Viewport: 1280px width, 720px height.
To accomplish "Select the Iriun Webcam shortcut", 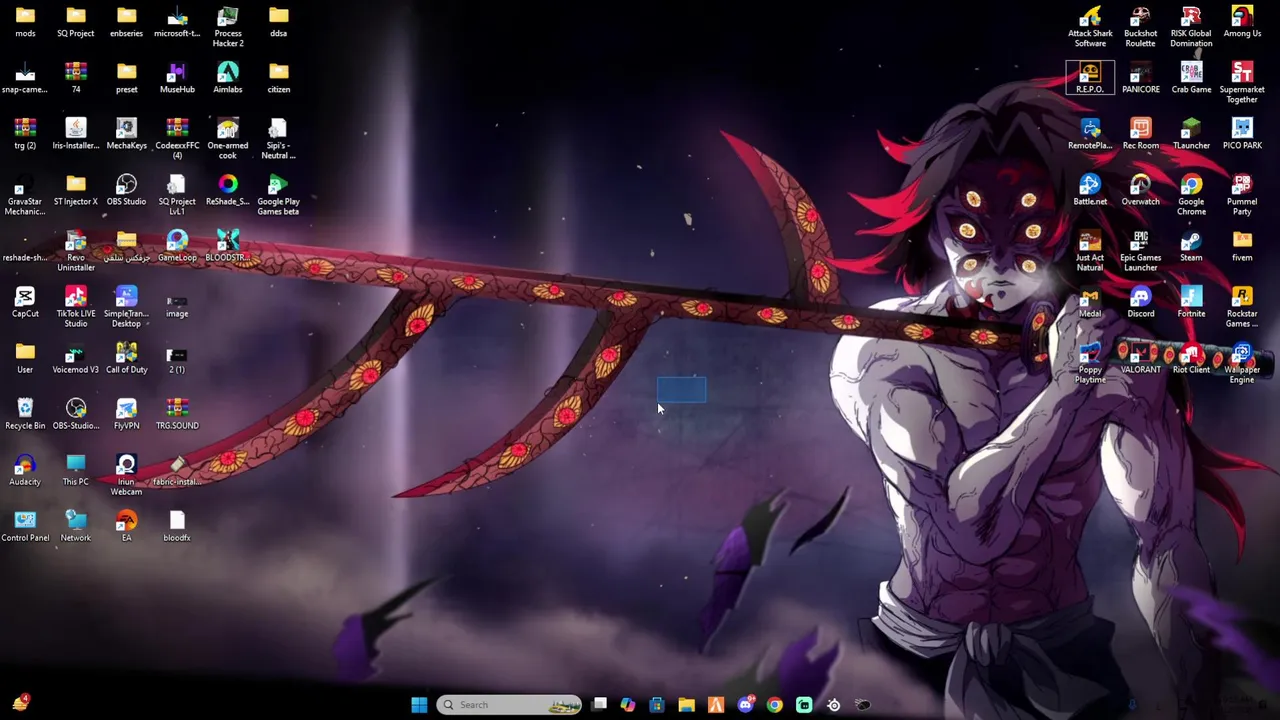I will click(126, 474).
